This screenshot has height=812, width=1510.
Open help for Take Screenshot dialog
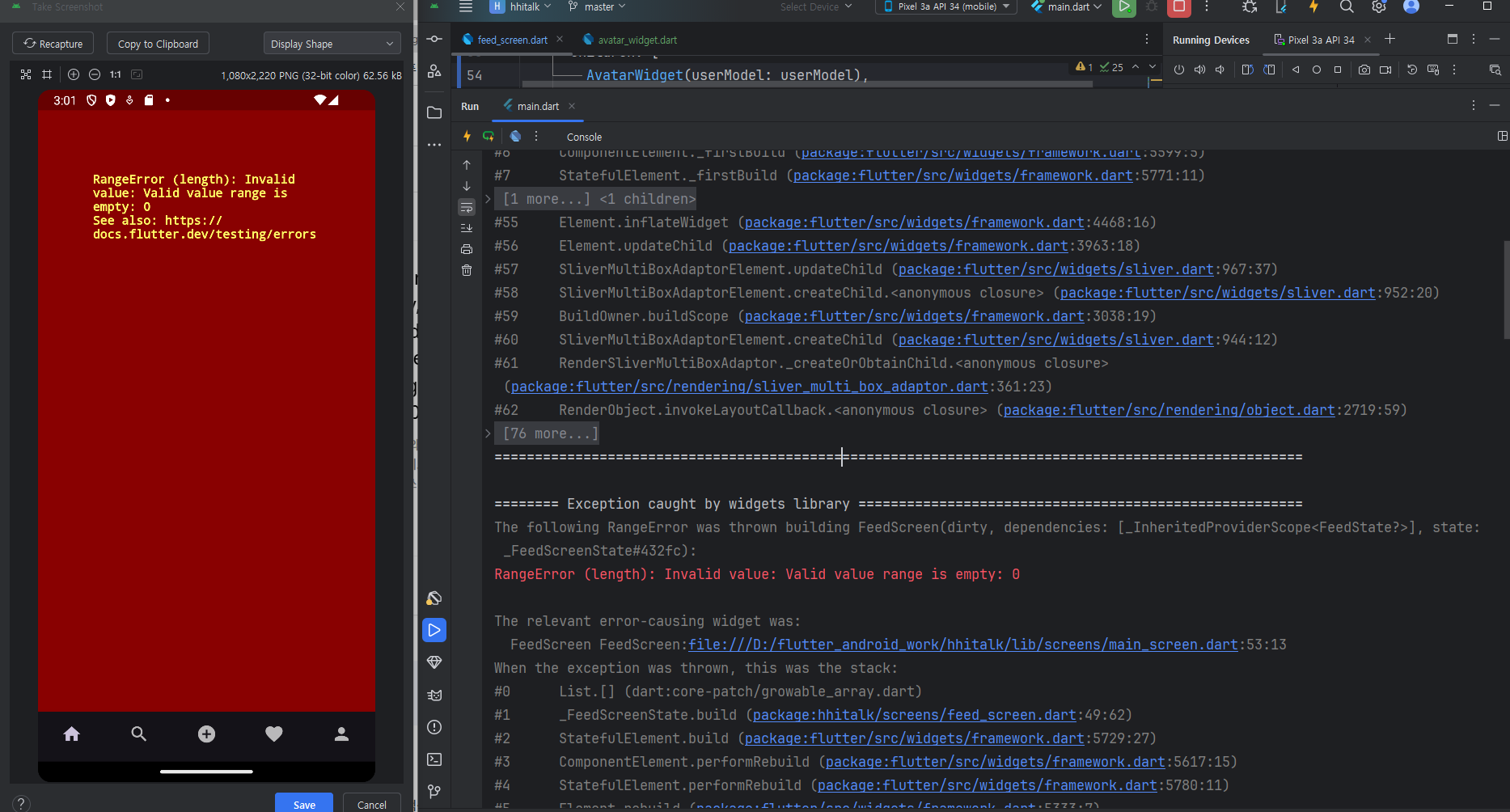click(x=21, y=804)
